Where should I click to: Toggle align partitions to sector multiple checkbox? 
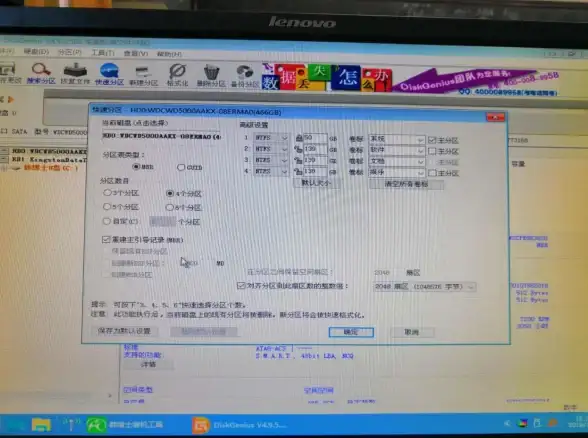click(x=241, y=286)
